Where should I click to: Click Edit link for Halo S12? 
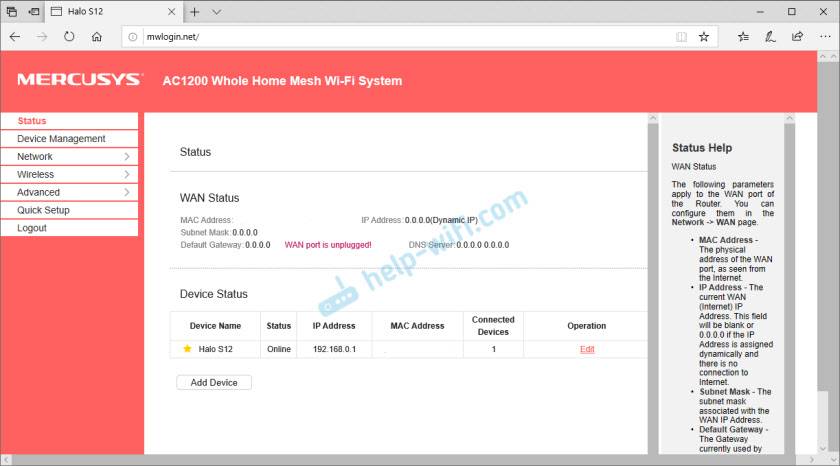[587, 349]
